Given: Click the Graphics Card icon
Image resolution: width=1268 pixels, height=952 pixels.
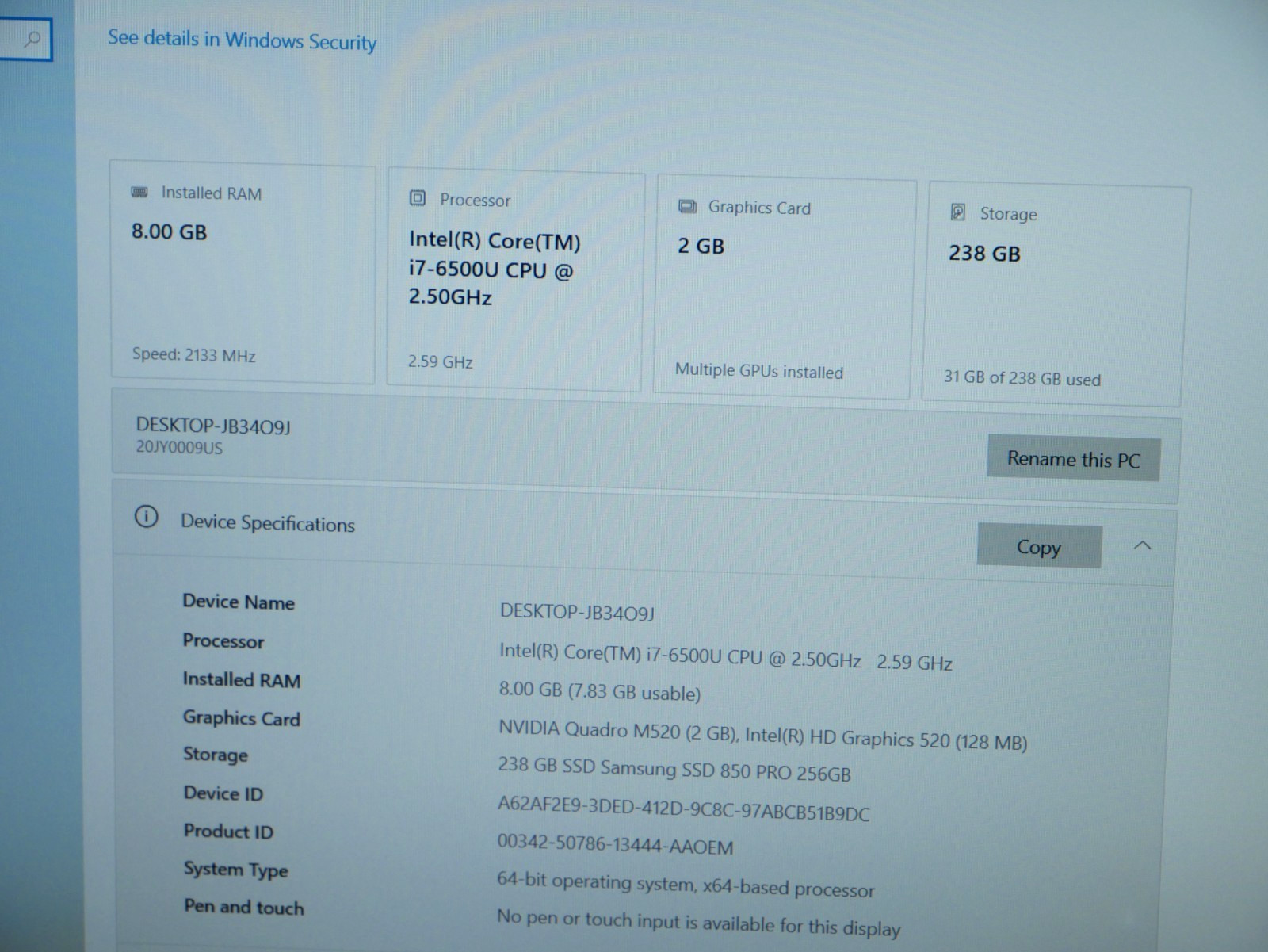Looking at the screenshot, I should [687, 206].
